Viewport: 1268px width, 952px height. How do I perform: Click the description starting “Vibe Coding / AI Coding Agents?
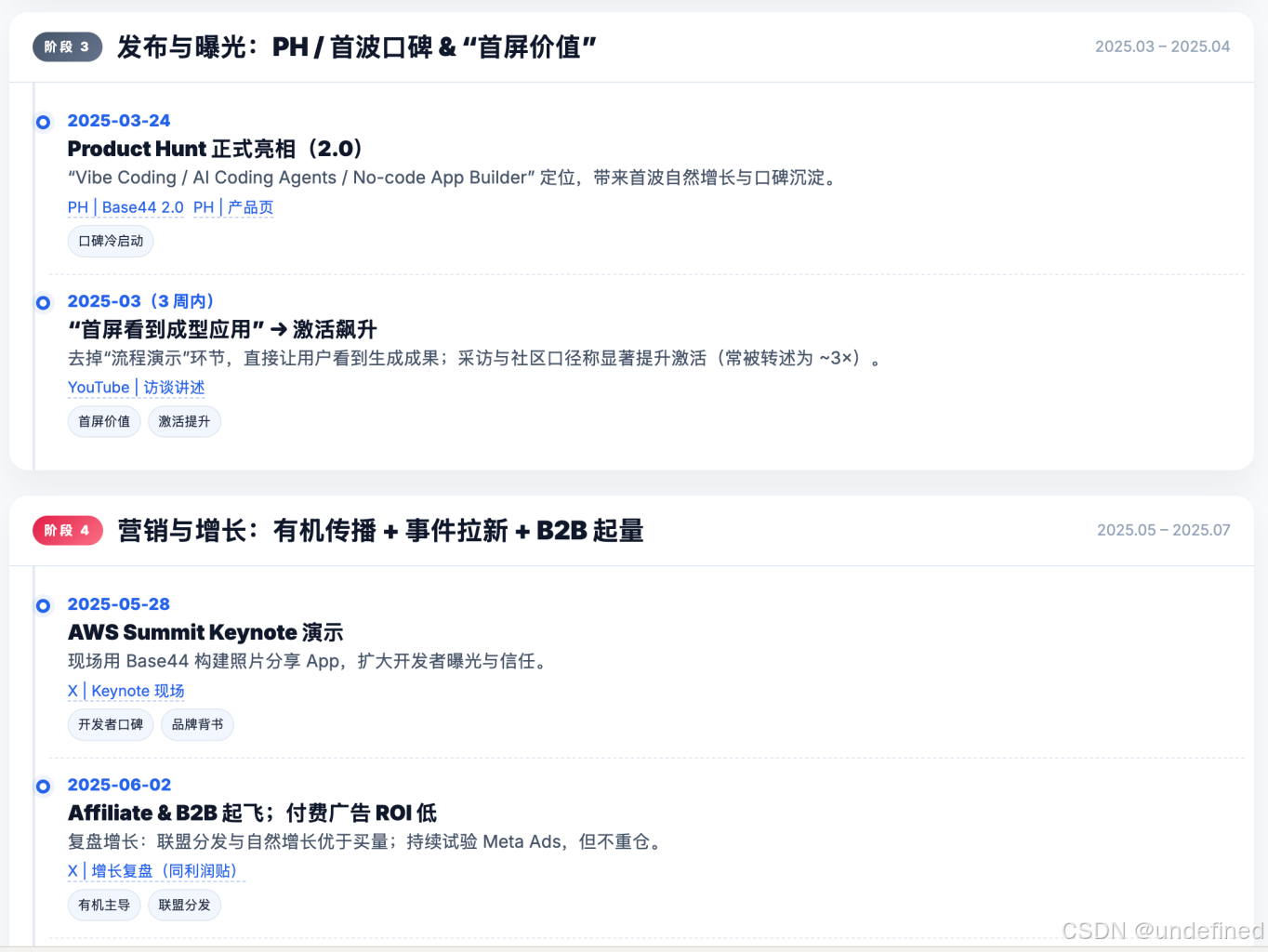(454, 178)
